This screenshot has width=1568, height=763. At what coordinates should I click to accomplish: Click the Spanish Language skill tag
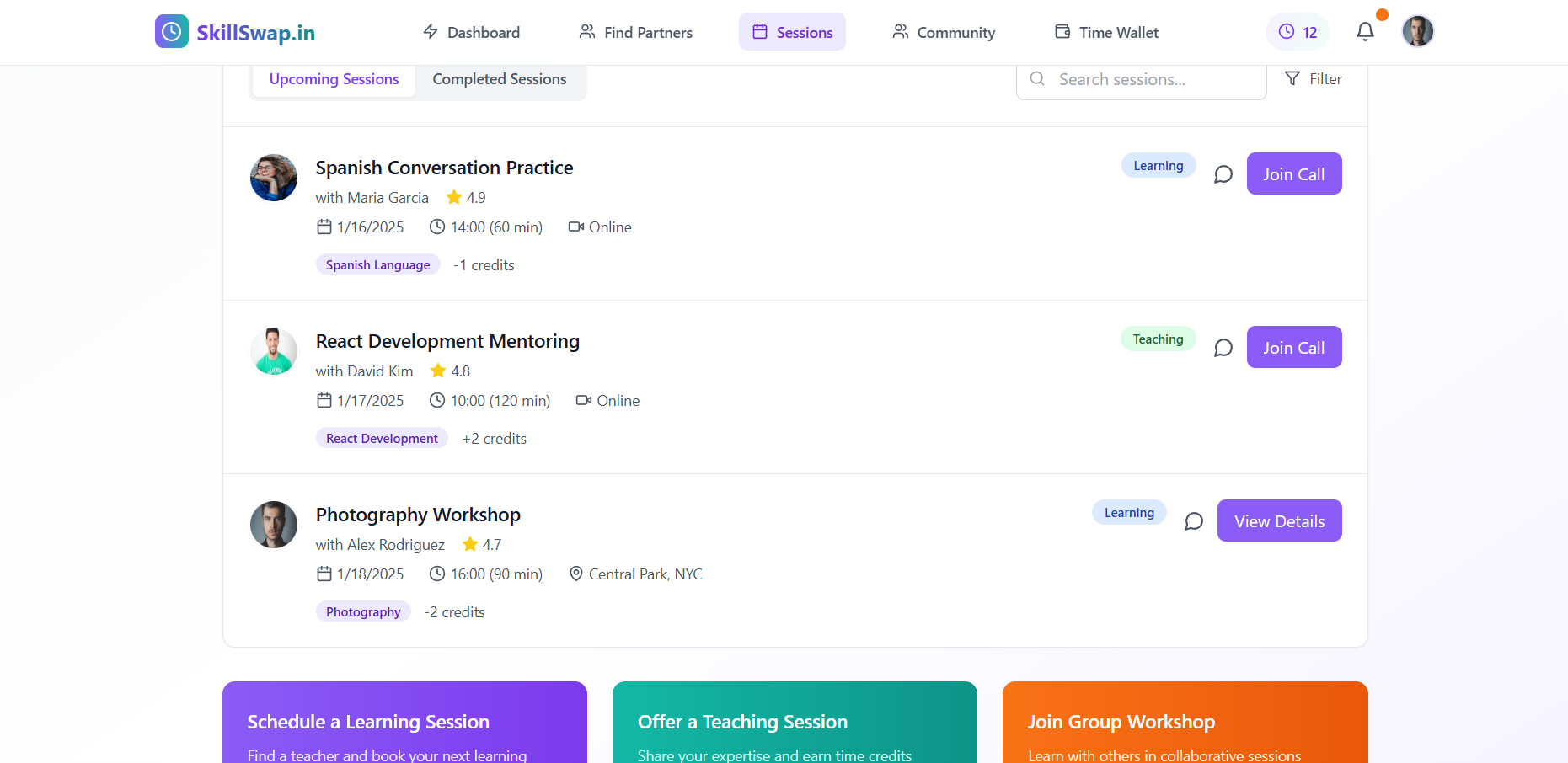coord(378,264)
